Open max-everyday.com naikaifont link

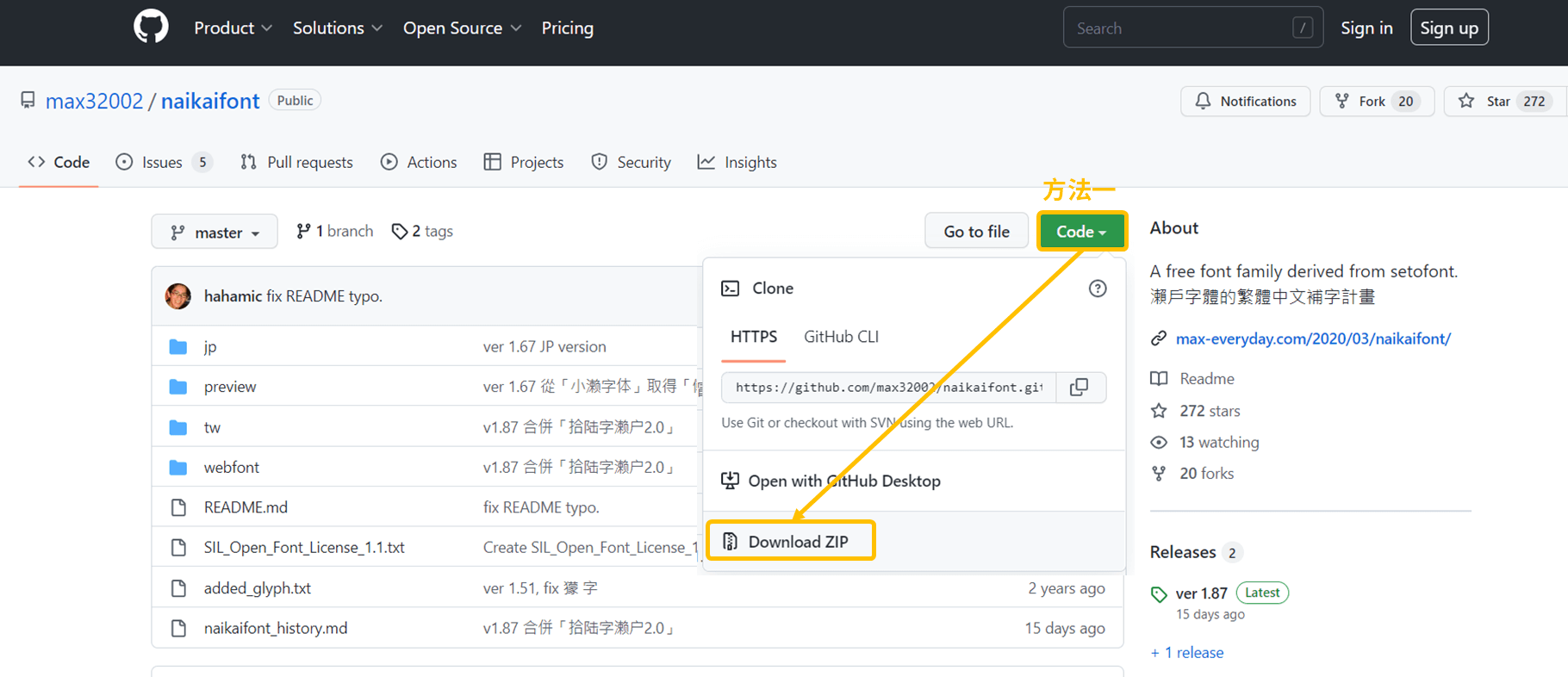pyautogui.click(x=1313, y=338)
